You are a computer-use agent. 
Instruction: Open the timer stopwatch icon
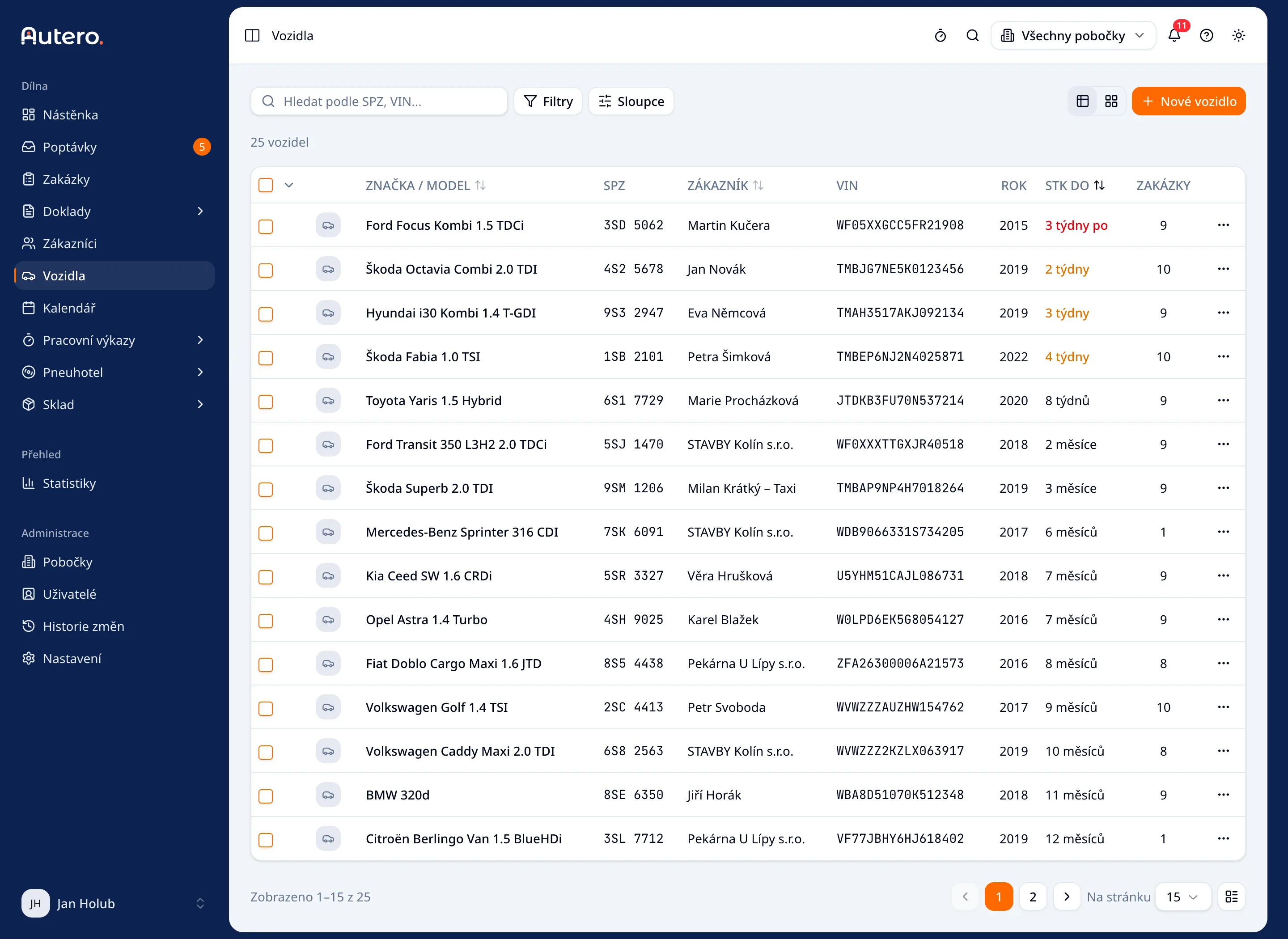pyautogui.click(x=940, y=36)
